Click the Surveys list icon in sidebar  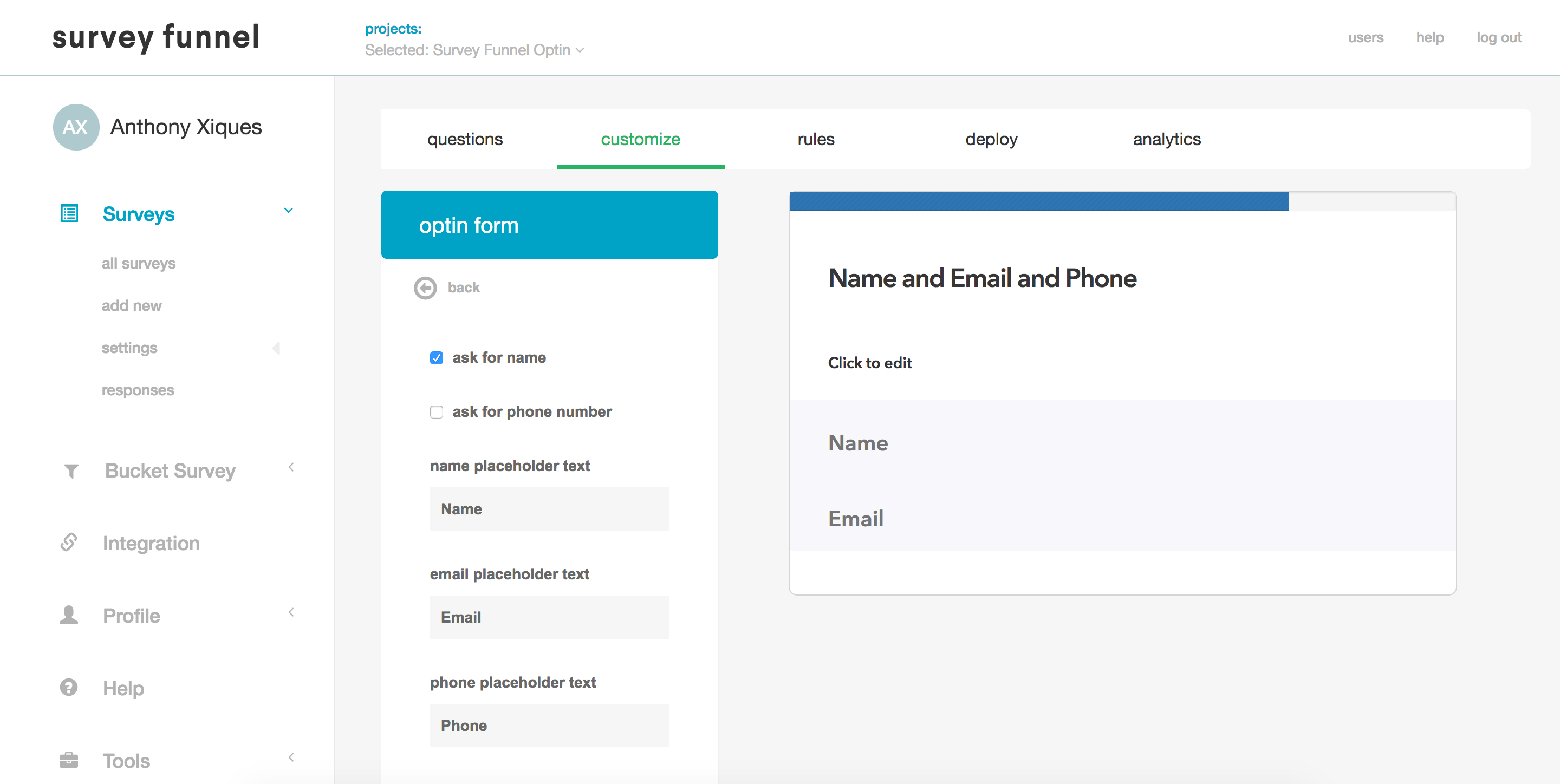tap(70, 214)
